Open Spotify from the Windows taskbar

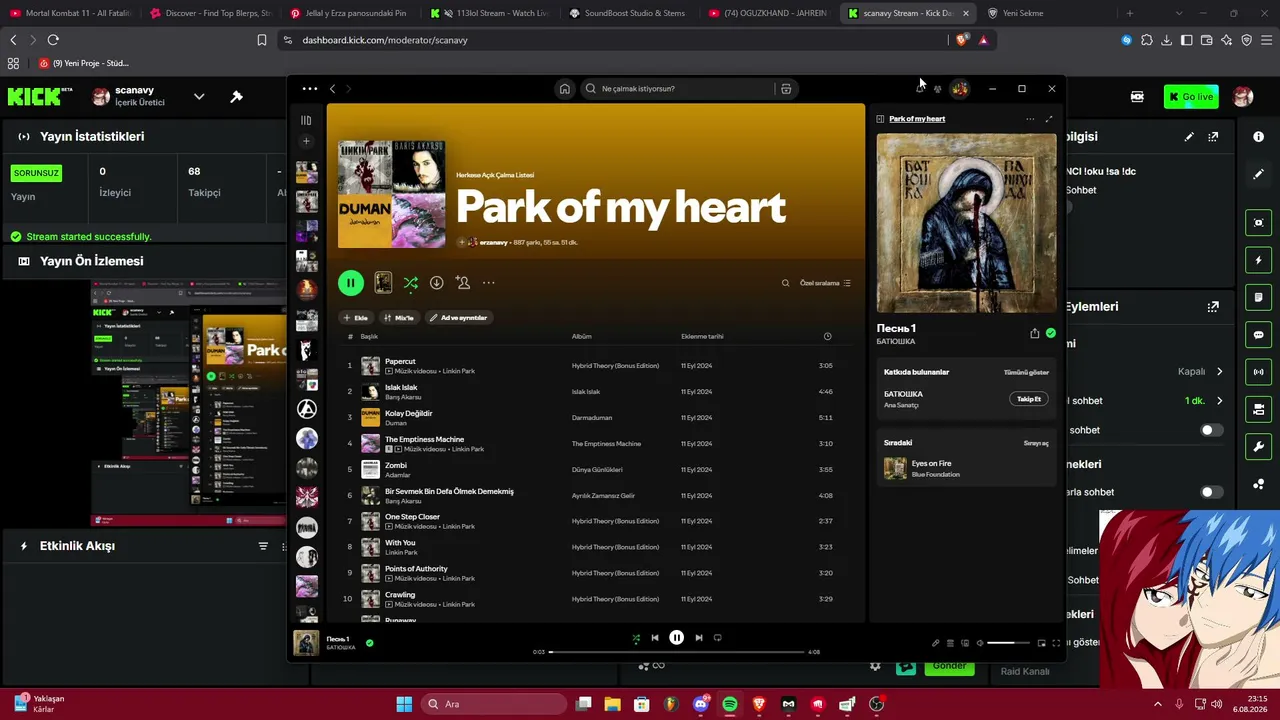tap(730, 704)
